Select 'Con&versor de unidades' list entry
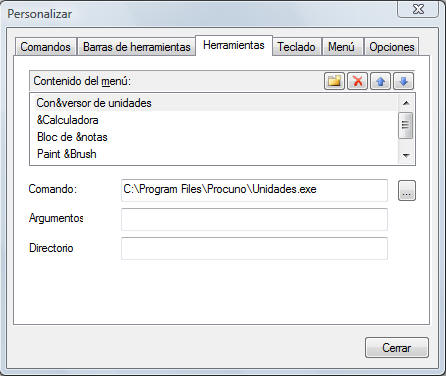 tap(214, 103)
